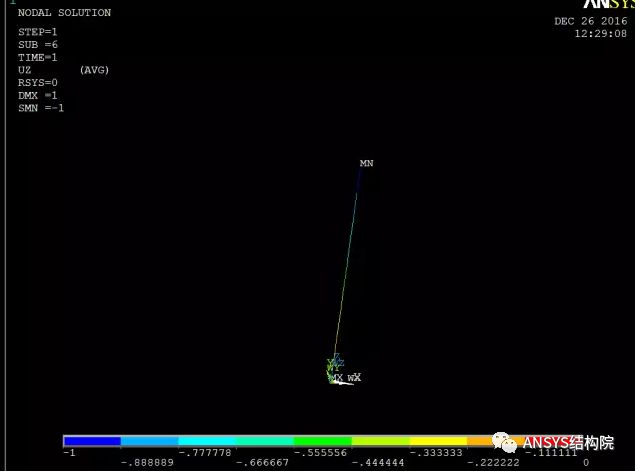Click the DEC 26 2016 date stamp
This screenshot has height=472, width=635.
591,21
